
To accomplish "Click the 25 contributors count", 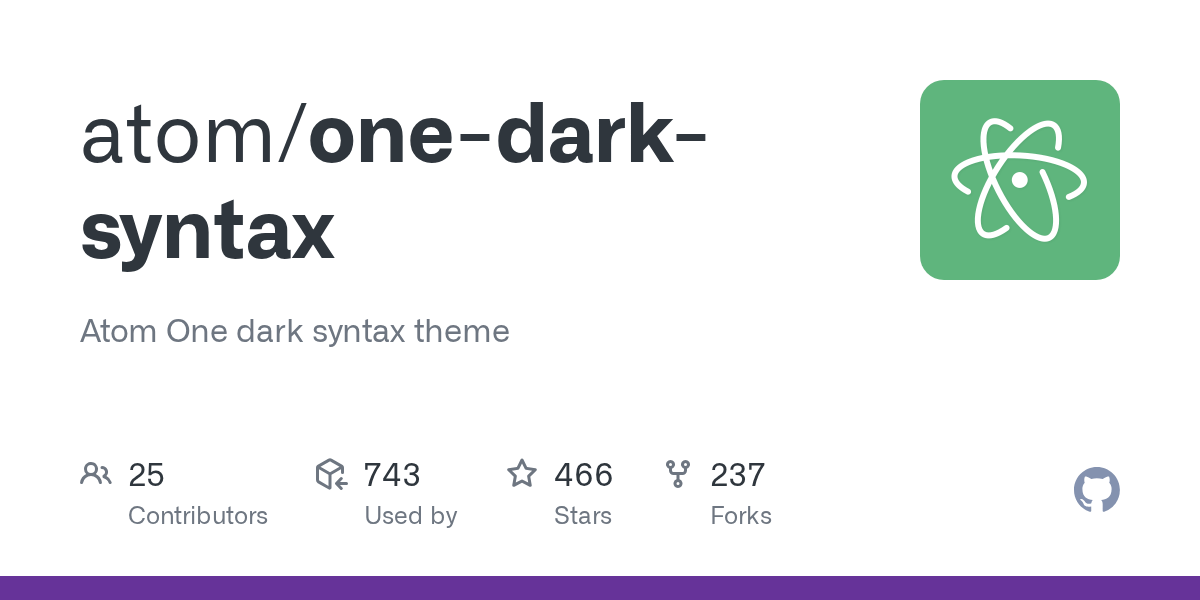I will pyautogui.click(x=146, y=475).
